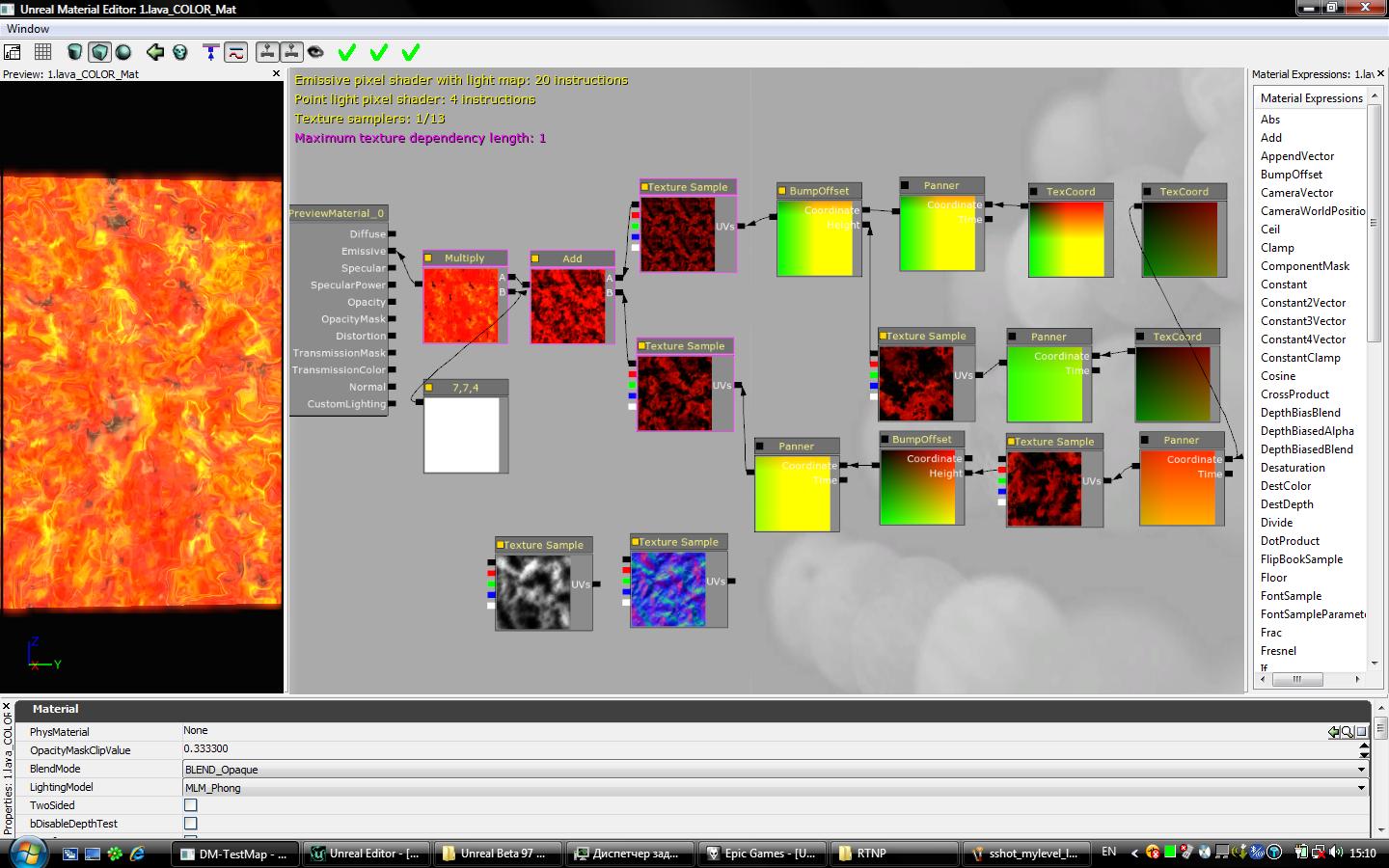The image size is (1389, 868).
Task: Click the green left arrow icon
Action: point(155,52)
